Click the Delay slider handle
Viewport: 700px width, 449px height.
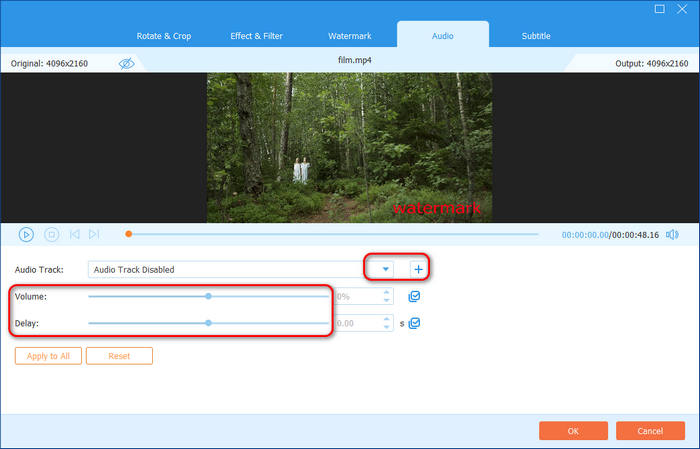[208, 323]
